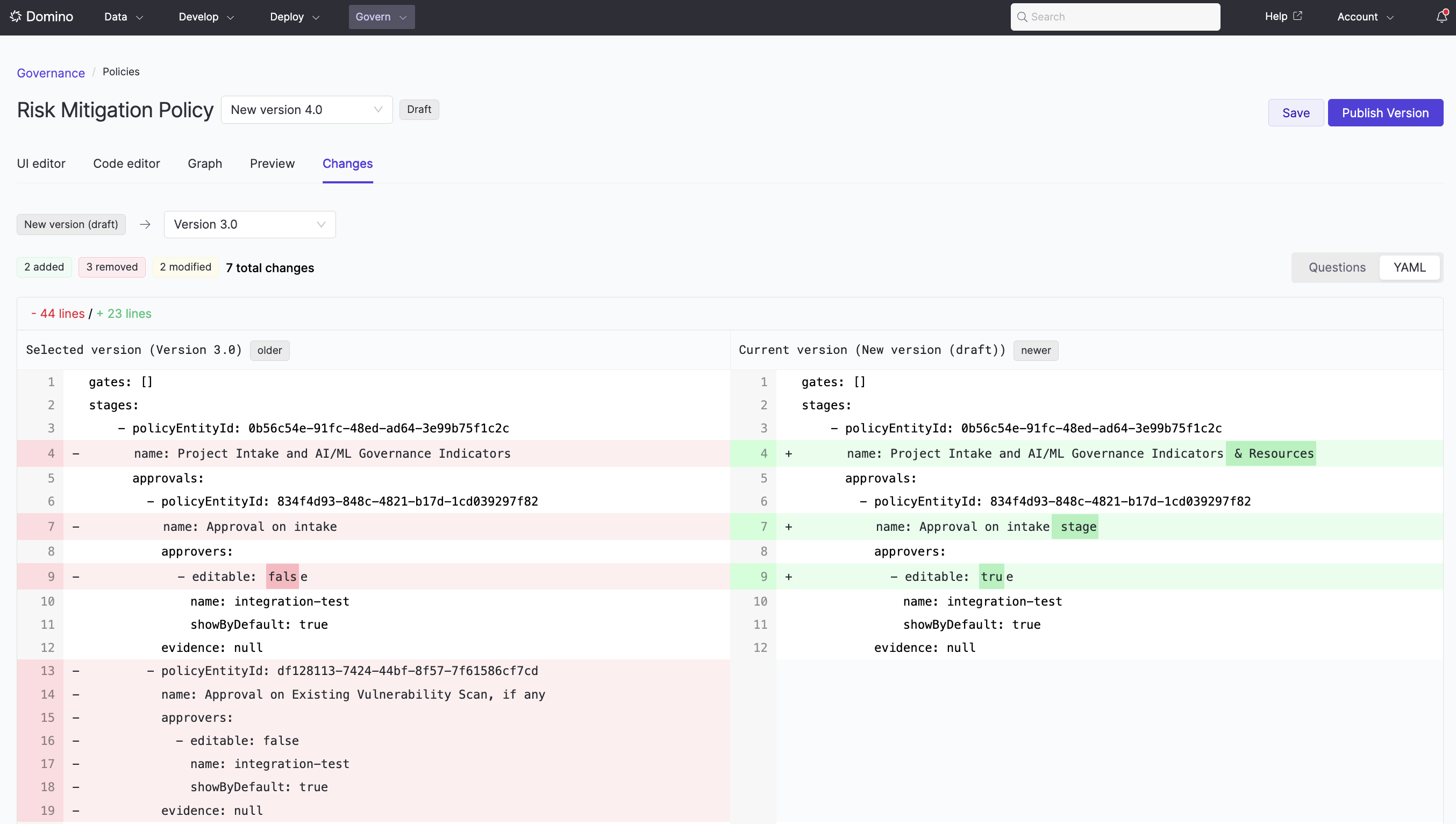This screenshot has height=824, width=1456.
Task: Click the Publish Version button
Action: click(x=1384, y=112)
